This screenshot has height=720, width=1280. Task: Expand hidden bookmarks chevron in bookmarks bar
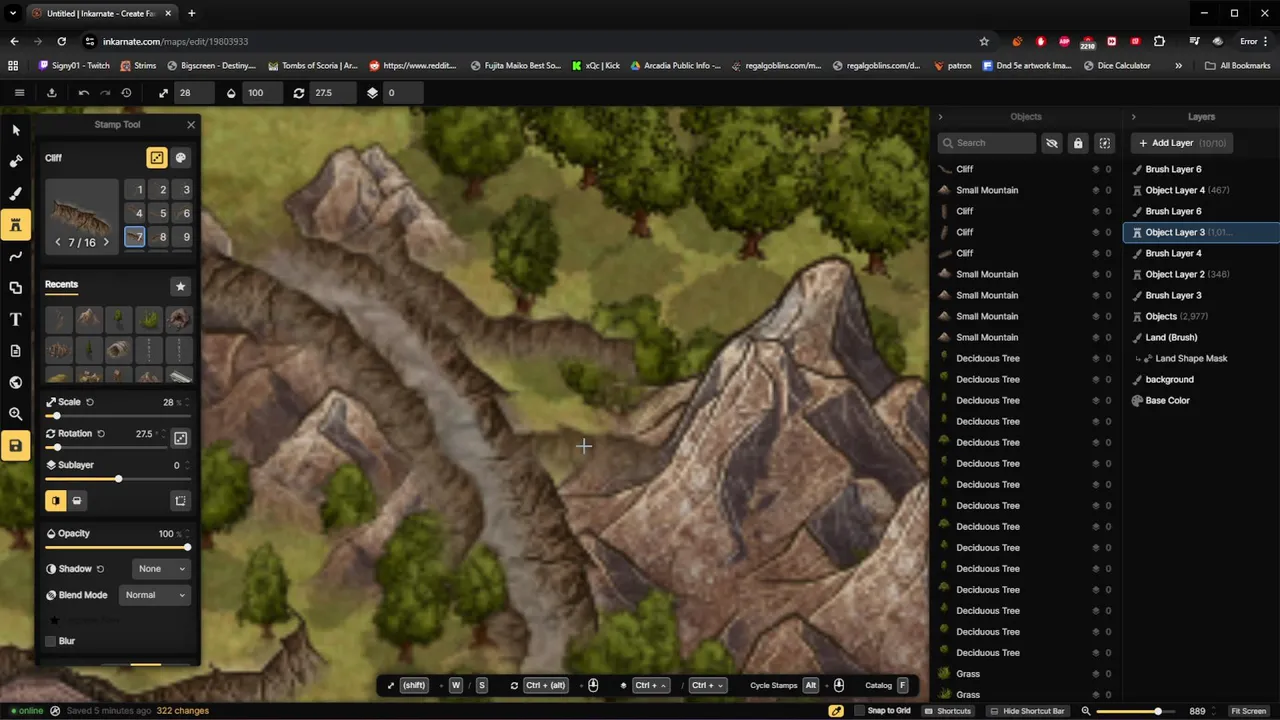tap(1178, 65)
